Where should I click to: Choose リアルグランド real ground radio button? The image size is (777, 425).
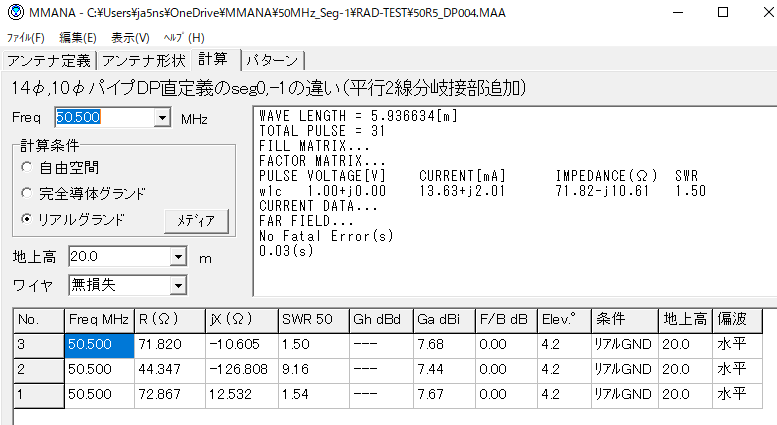(28, 219)
